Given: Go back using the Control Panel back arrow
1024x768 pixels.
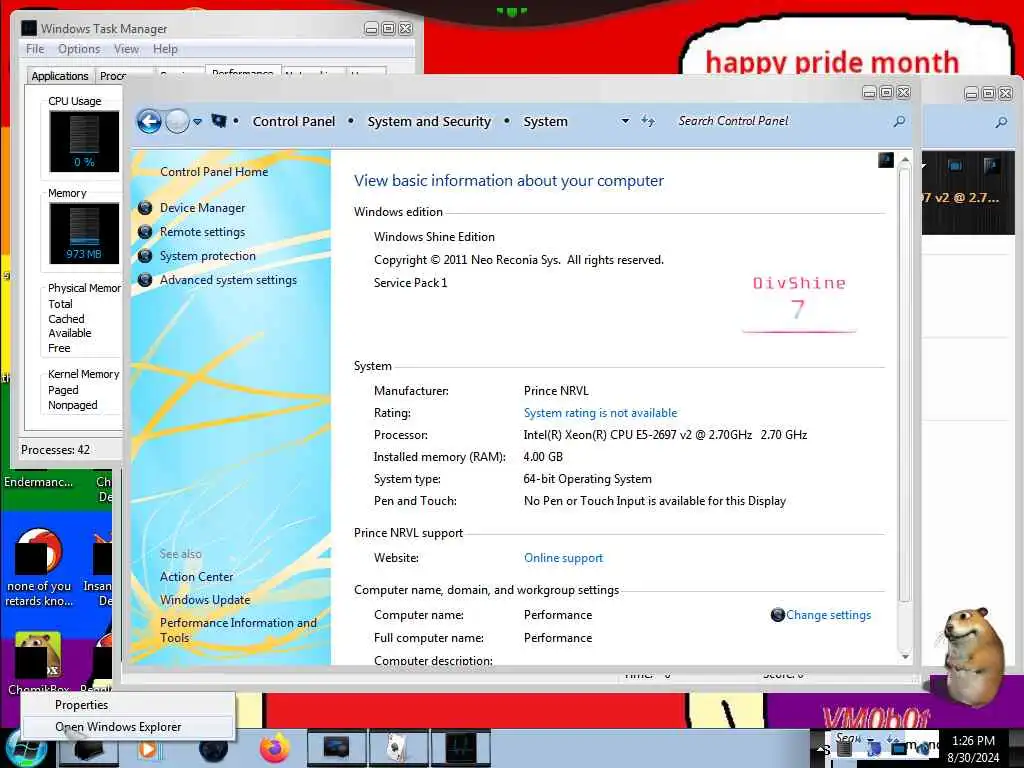Looking at the screenshot, I should coord(149,121).
